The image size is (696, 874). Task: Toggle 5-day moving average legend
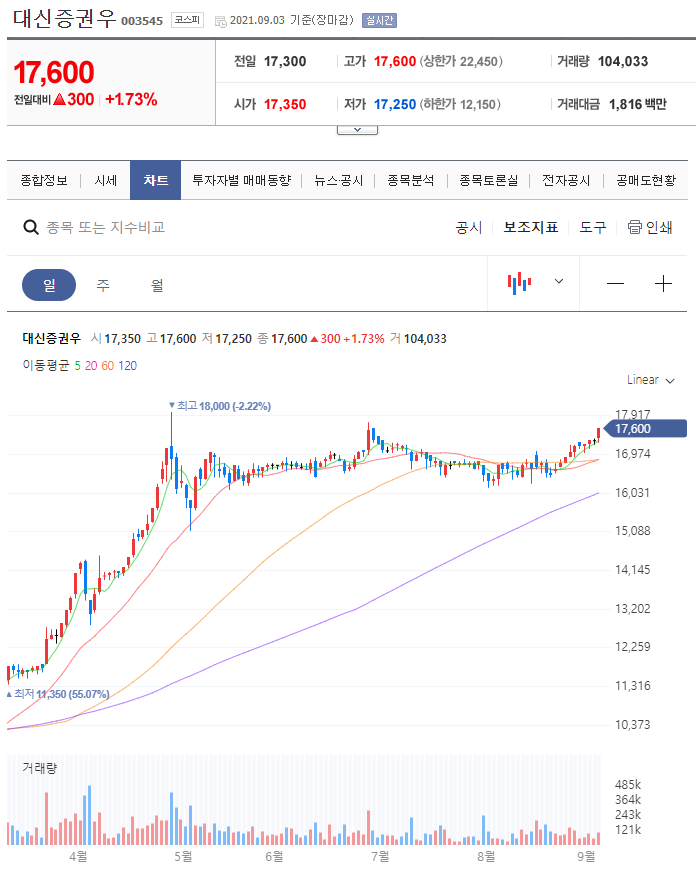77,366
